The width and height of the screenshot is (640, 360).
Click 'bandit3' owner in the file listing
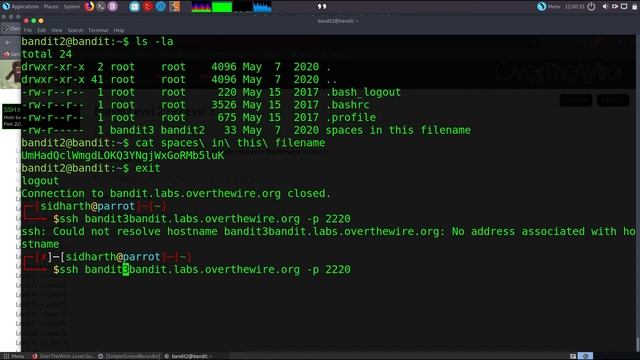tap(132, 130)
